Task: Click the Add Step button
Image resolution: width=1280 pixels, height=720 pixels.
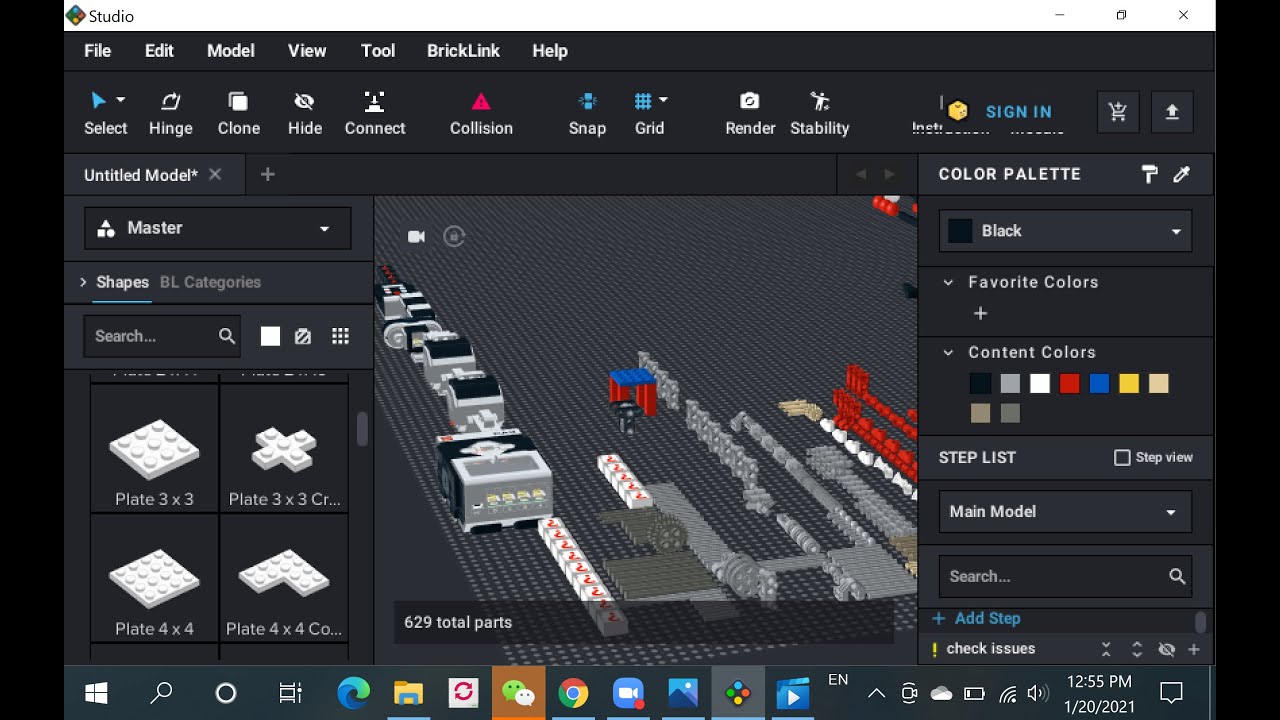Action: (976, 619)
